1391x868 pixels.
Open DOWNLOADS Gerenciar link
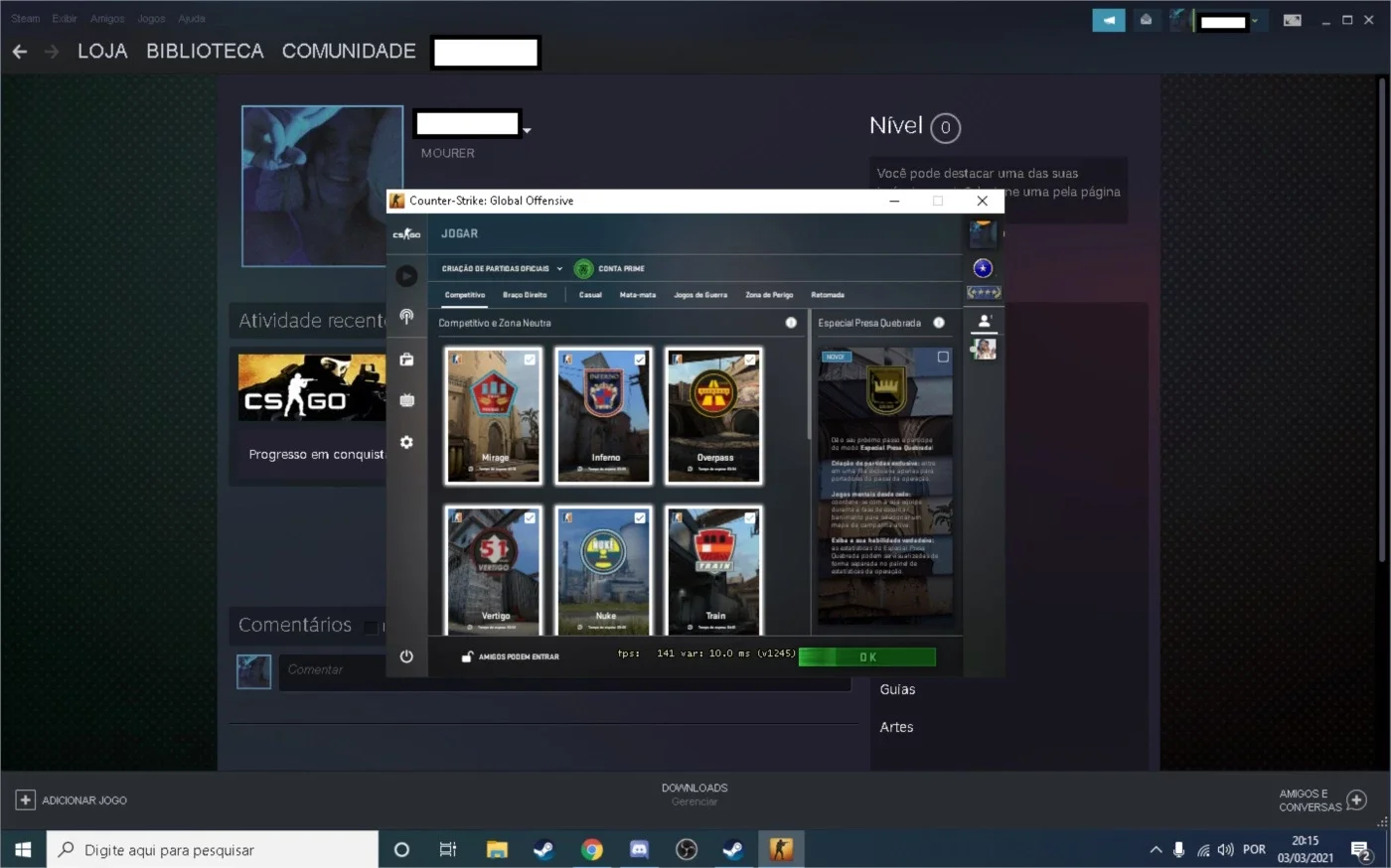695,795
